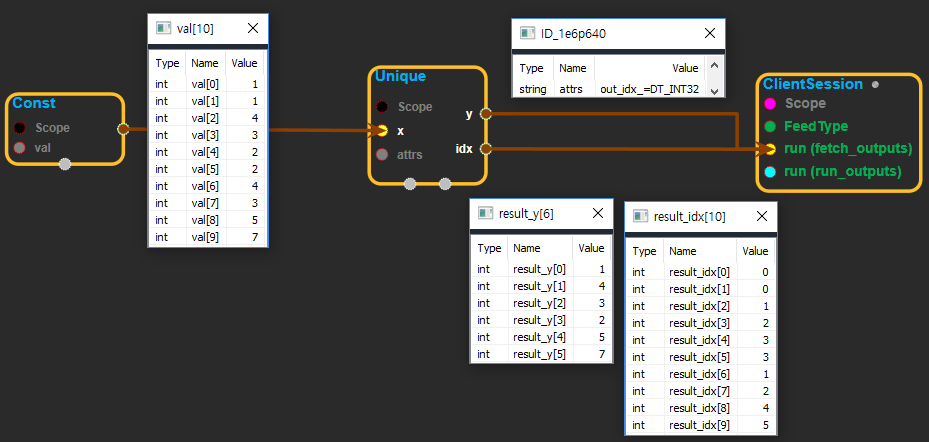This screenshot has height=442, width=929.
Task: Click the Unique node idx output port
Action: click(486, 149)
